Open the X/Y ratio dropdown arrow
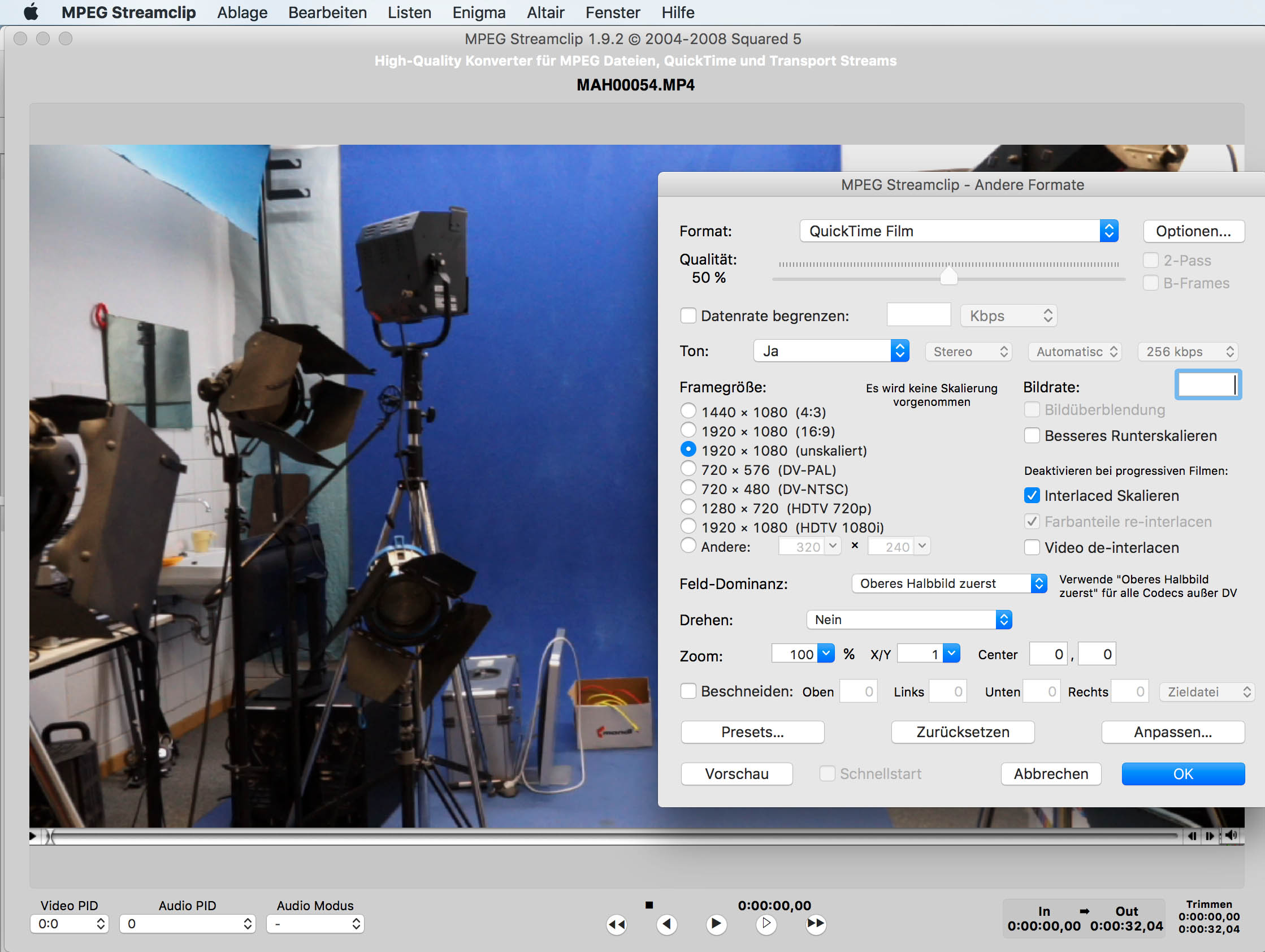 pos(951,654)
